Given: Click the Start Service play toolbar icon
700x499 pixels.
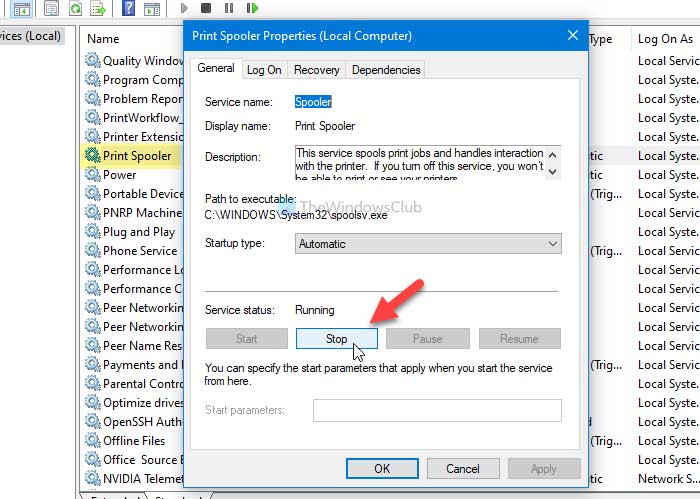Looking at the screenshot, I should coord(183,8).
